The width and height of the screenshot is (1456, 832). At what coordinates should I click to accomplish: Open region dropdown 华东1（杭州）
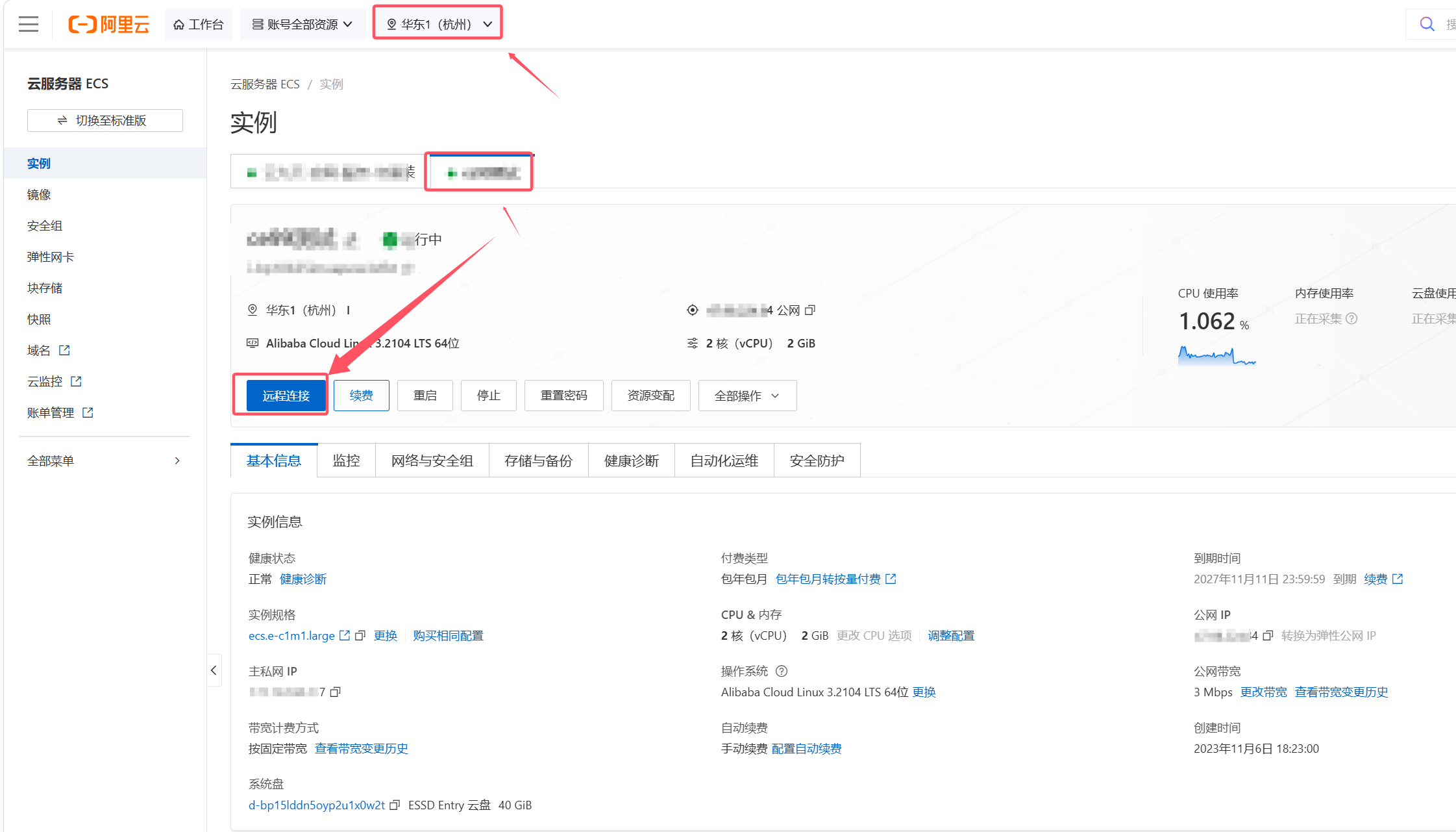pyautogui.click(x=438, y=24)
